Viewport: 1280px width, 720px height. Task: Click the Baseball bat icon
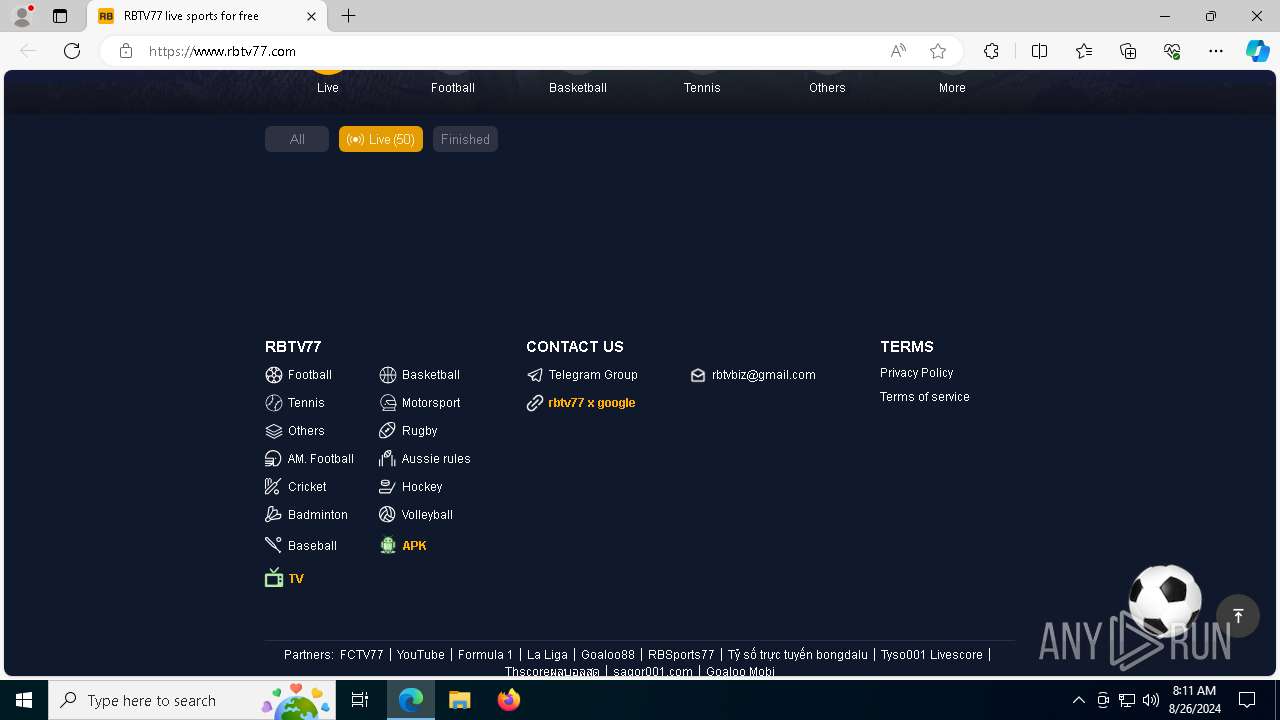click(x=274, y=545)
